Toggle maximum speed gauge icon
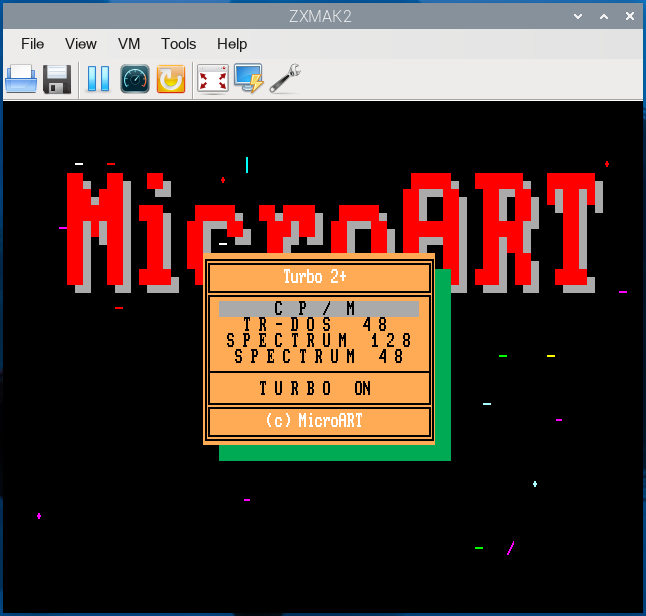 [135, 79]
